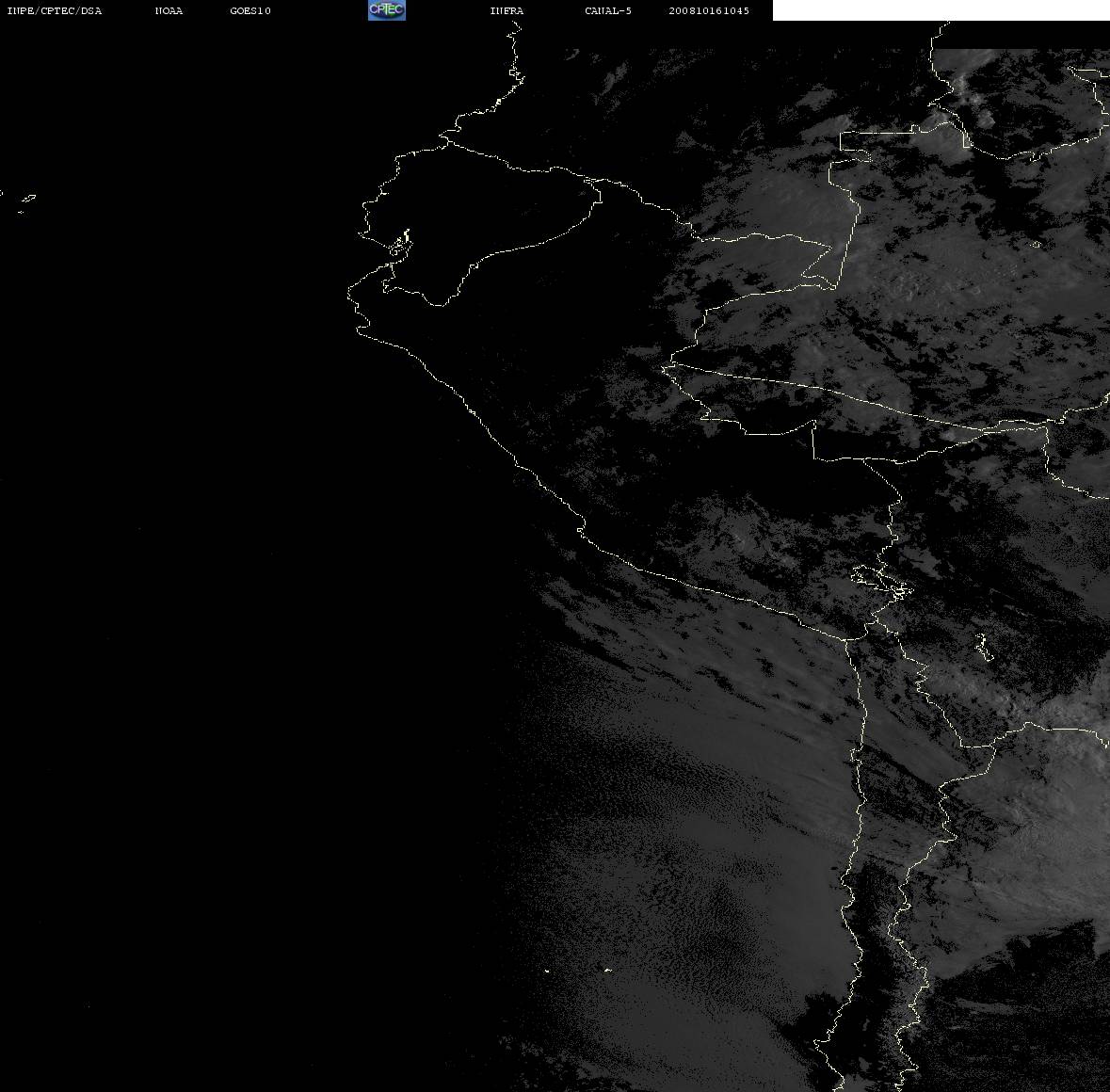Viewport: 1110px width, 1092px height.
Task: Select the GOES10 satellite label
Action: pyautogui.click(x=250, y=10)
